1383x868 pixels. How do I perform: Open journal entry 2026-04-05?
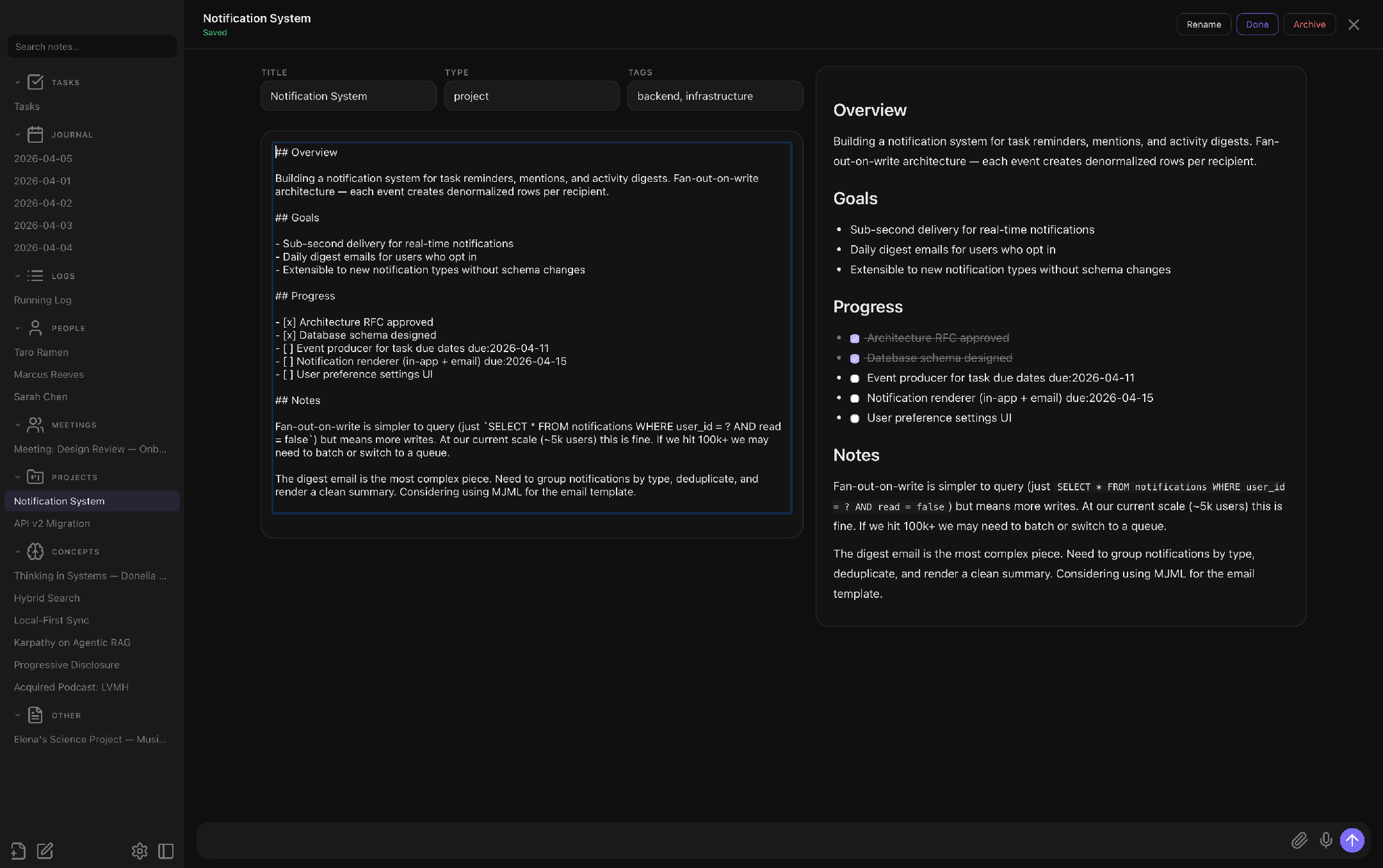[x=92, y=158]
